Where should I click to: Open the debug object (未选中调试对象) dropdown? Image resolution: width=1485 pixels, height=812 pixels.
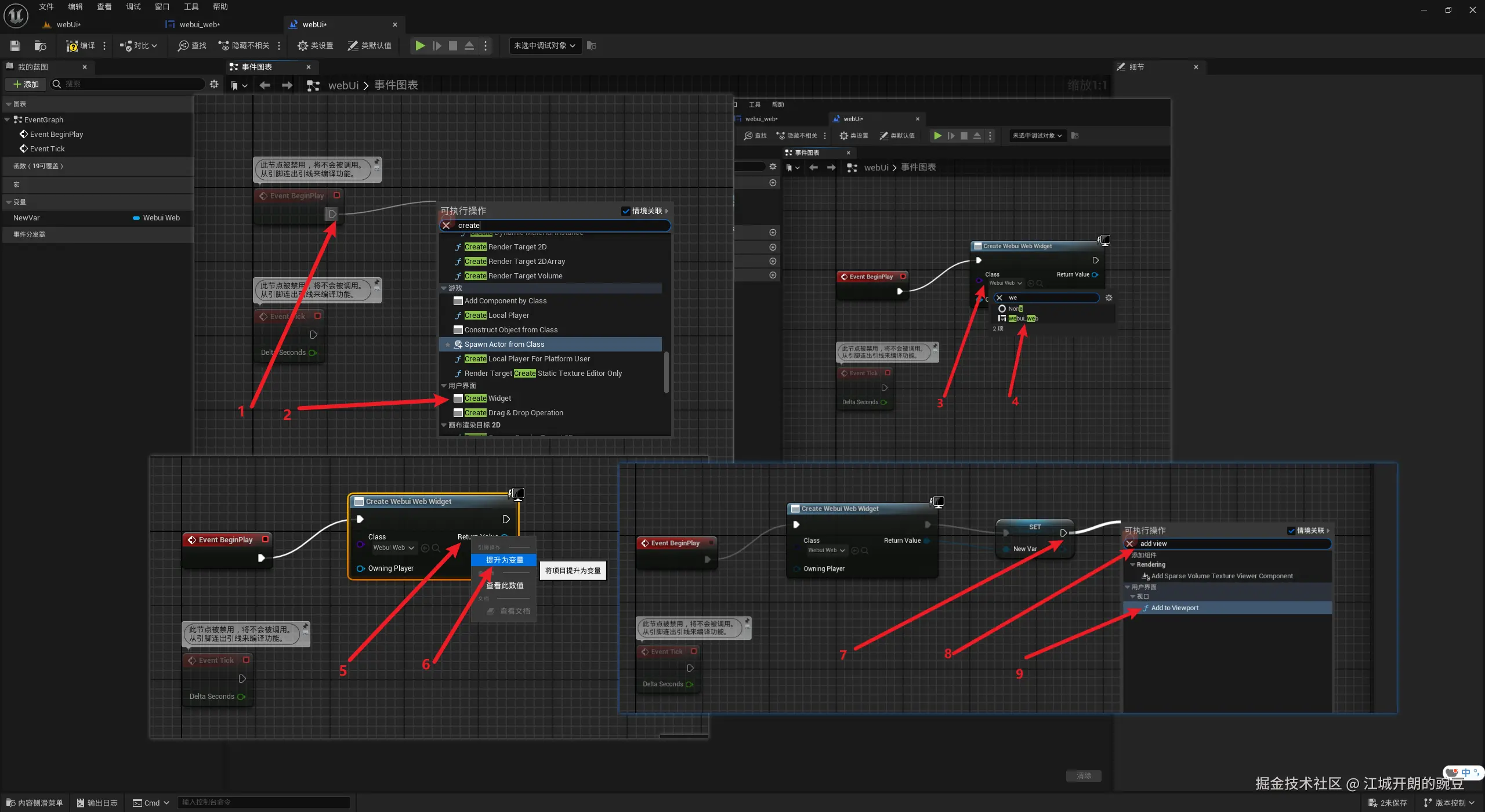[x=545, y=46]
